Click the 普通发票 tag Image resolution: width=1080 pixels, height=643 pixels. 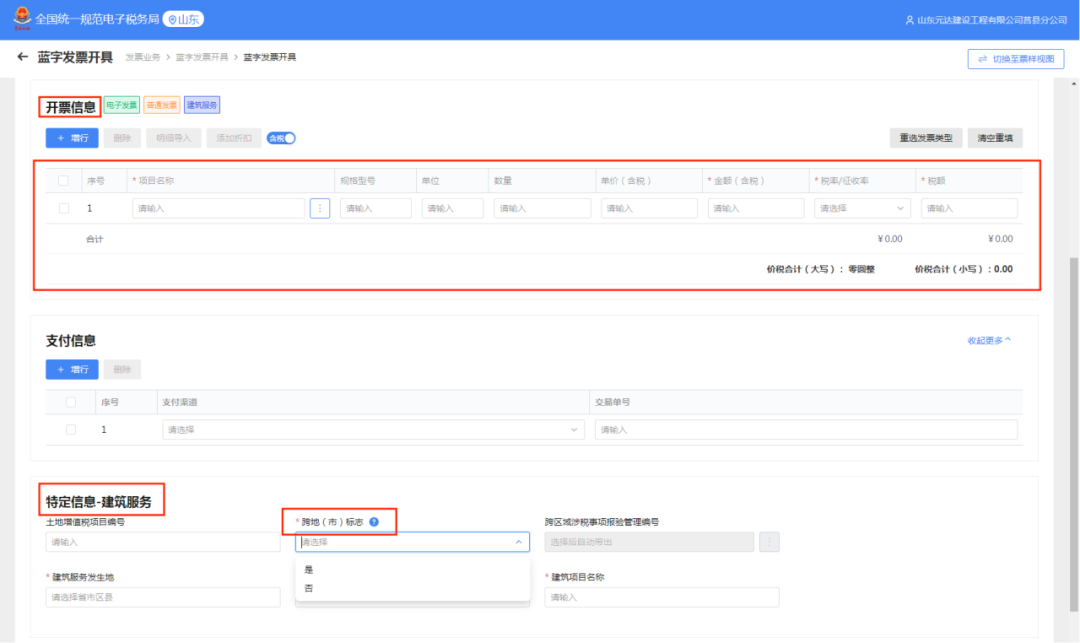(162, 105)
